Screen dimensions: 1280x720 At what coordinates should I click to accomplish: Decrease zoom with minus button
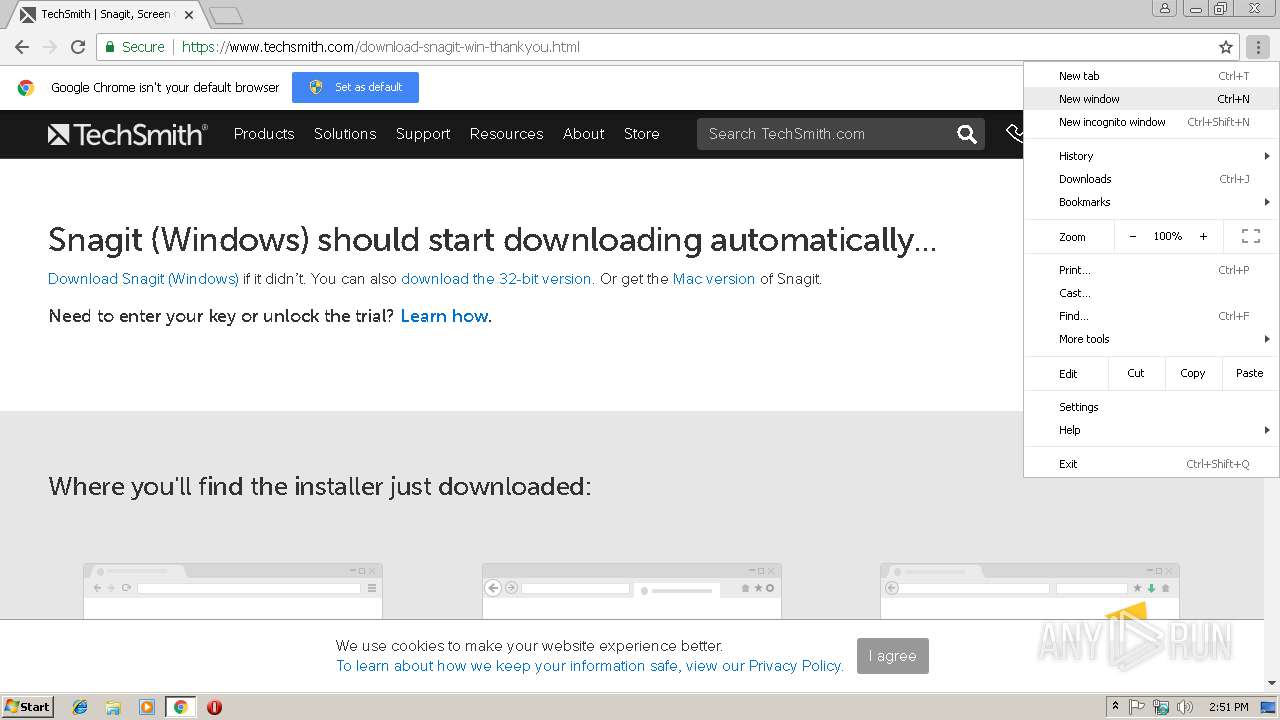pyautogui.click(x=1133, y=237)
